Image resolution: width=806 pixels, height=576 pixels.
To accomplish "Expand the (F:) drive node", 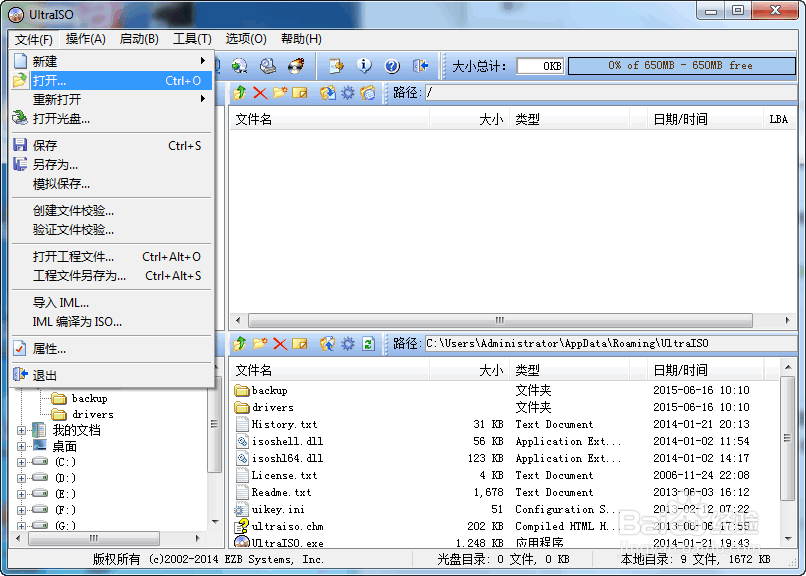I will pyautogui.click(x=21, y=510).
